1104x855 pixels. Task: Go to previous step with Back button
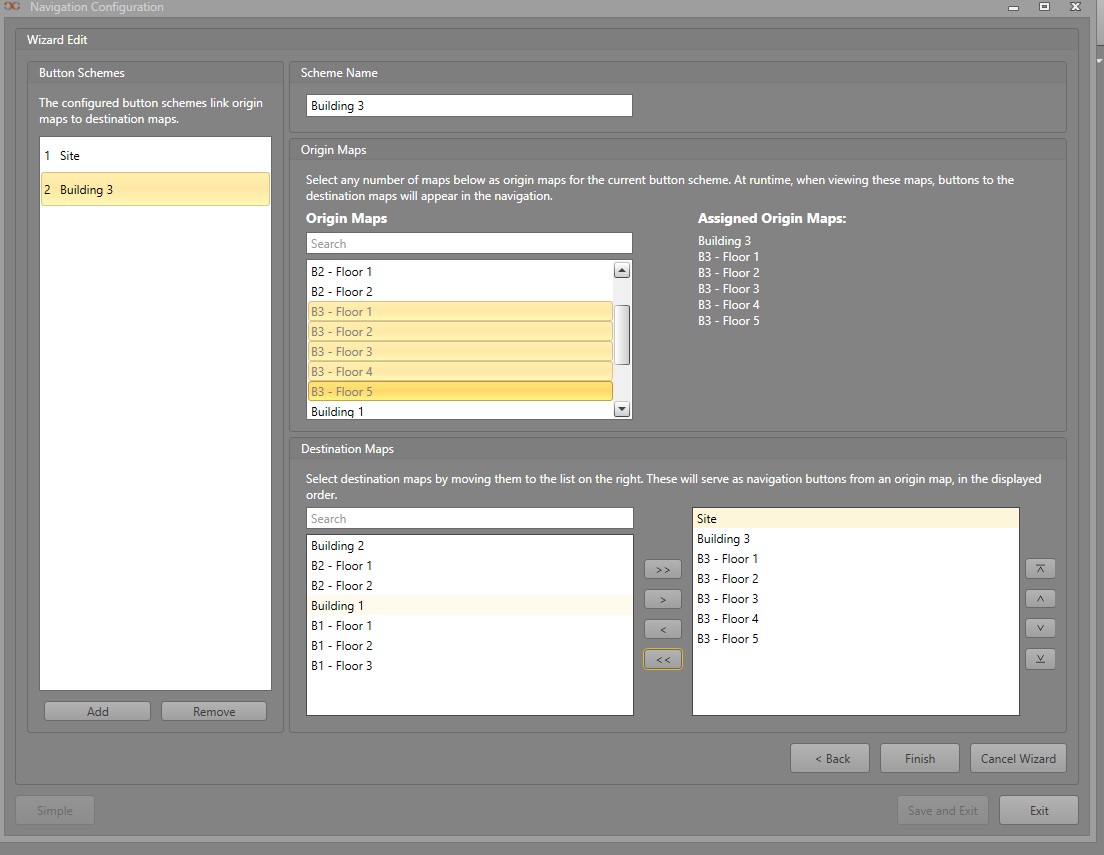point(829,758)
